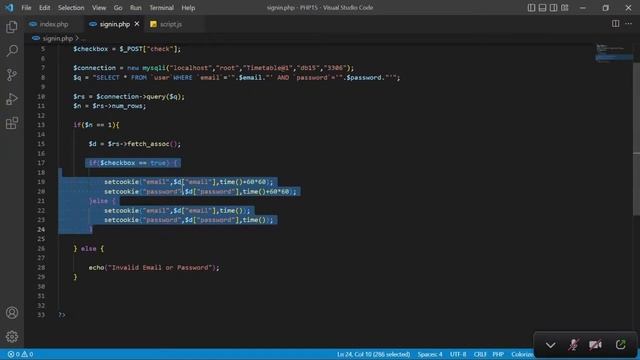Click the vertical editor scrollbar
This screenshot has width=640, height=360.
tap(636, 139)
